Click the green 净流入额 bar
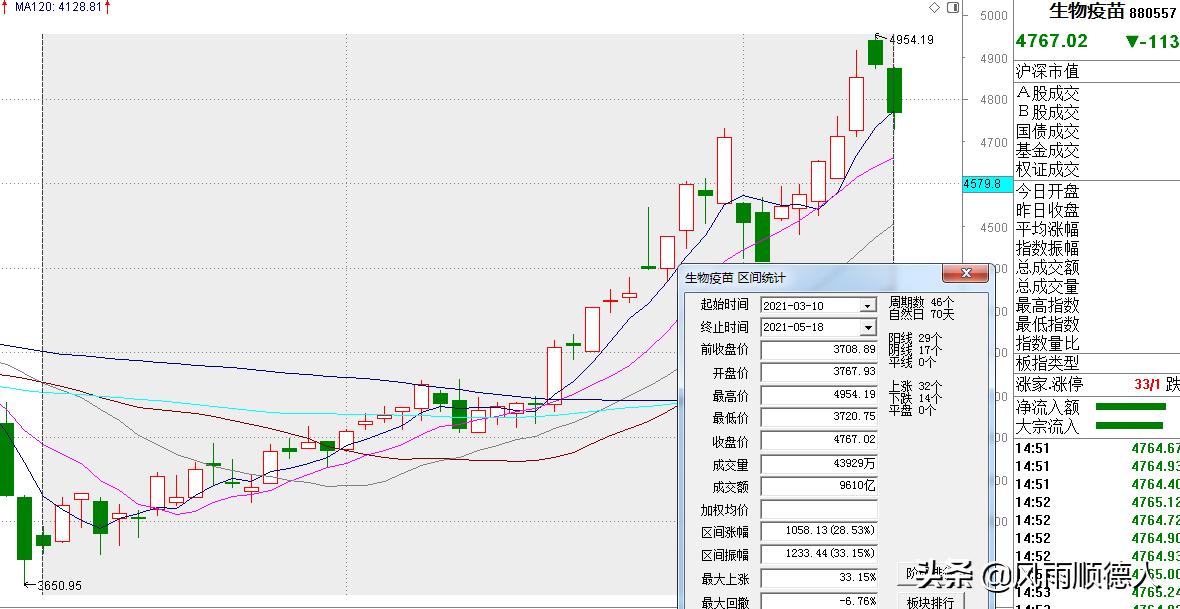Image resolution: width=1180 pixels, height=609 pixels. [1130, 407]
